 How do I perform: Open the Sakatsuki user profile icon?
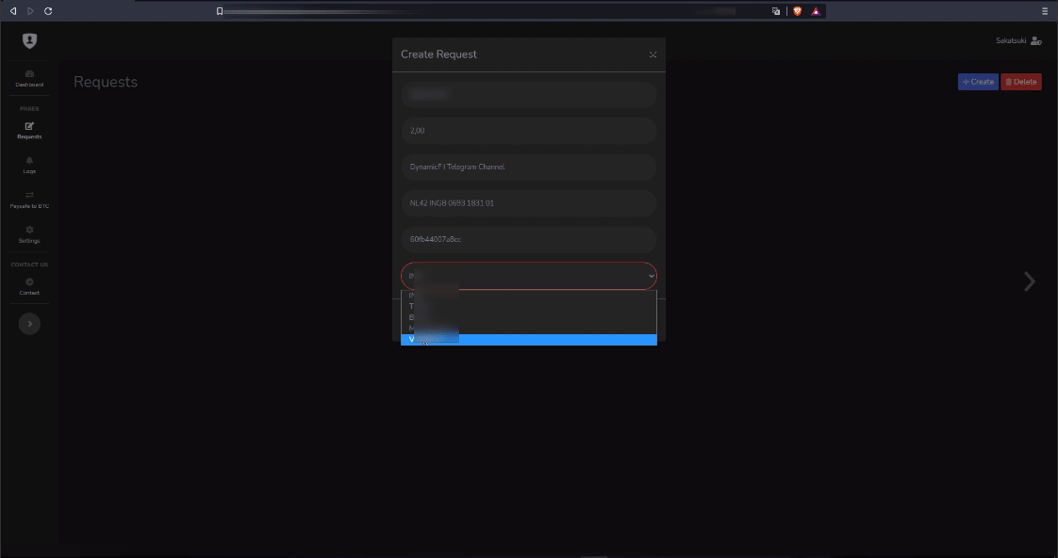[x=1035, y=41]
